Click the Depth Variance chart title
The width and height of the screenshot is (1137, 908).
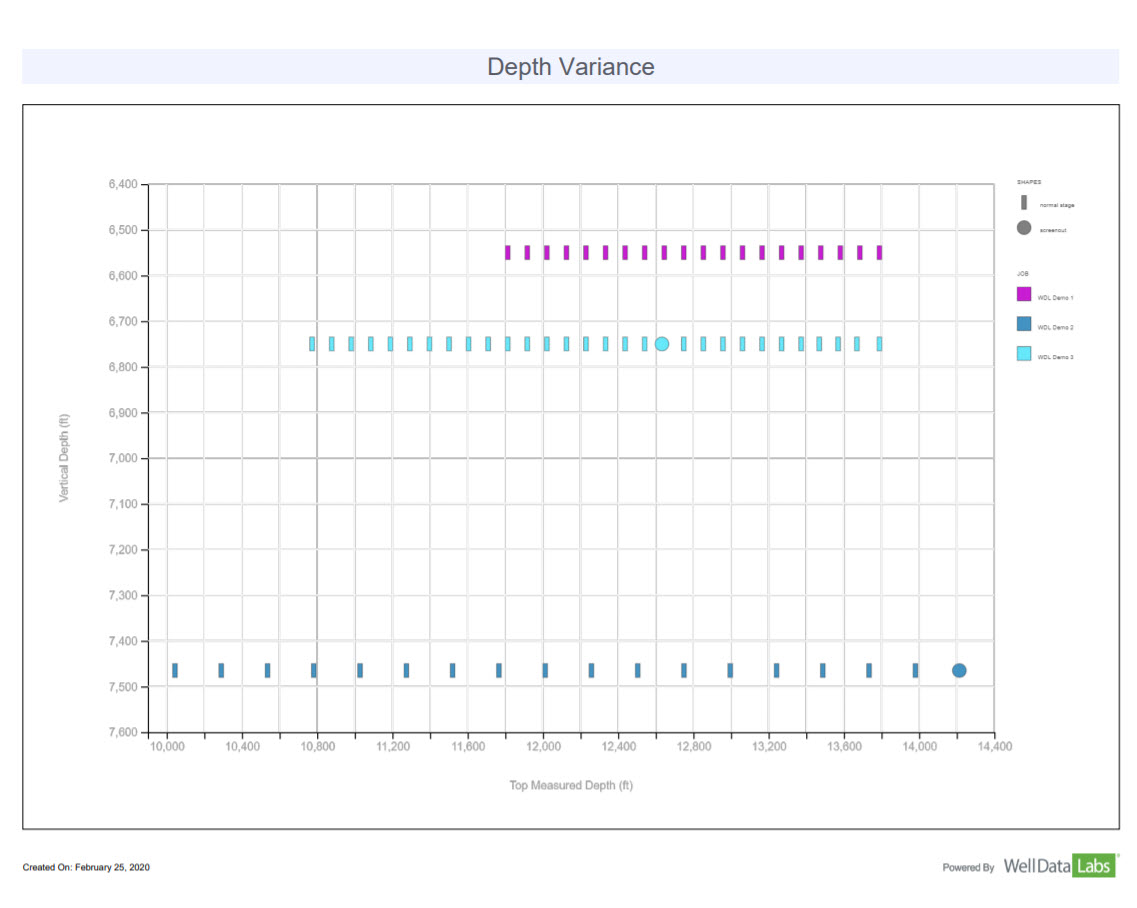pyautogui.click(x=570, y=67)
